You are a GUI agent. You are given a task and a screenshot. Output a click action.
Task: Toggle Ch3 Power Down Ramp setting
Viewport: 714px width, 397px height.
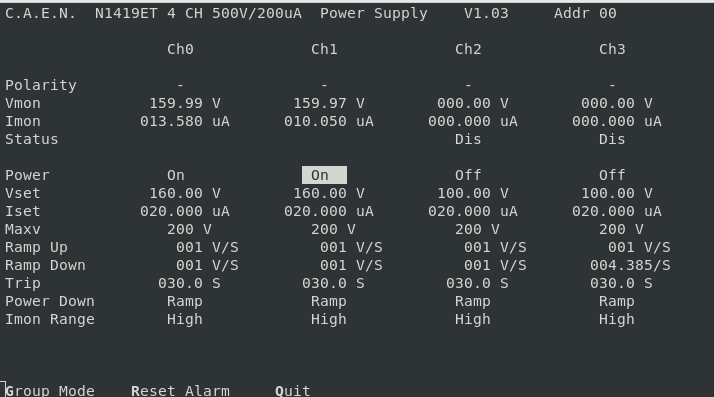[x=616, y=301]
